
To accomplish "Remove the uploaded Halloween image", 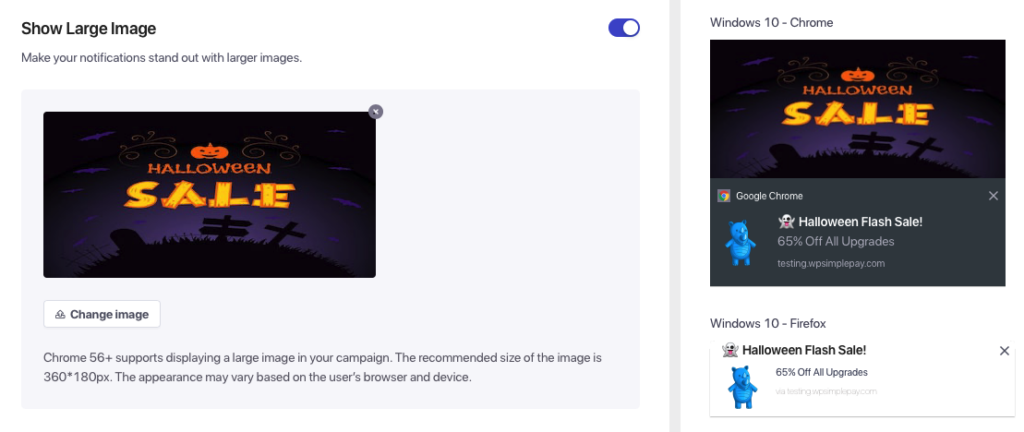I will [x=375, y=111].
